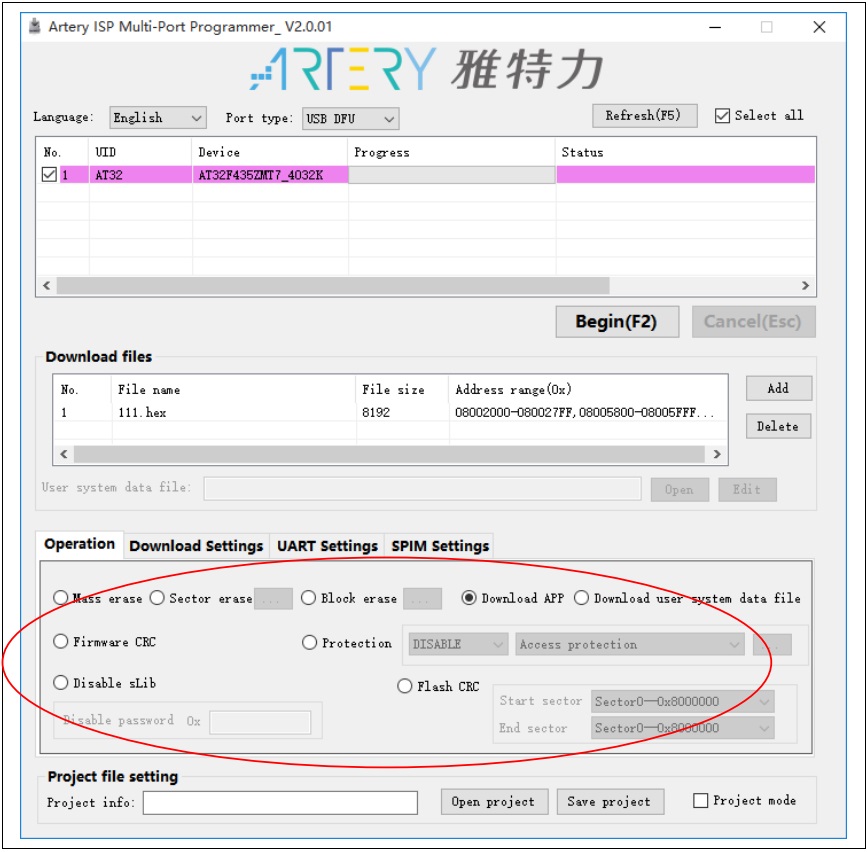Viewport: 868px width, 852px height.
Task: Select device AT32F435ZMT7_4032K in the list
Action: pos(261,175)
